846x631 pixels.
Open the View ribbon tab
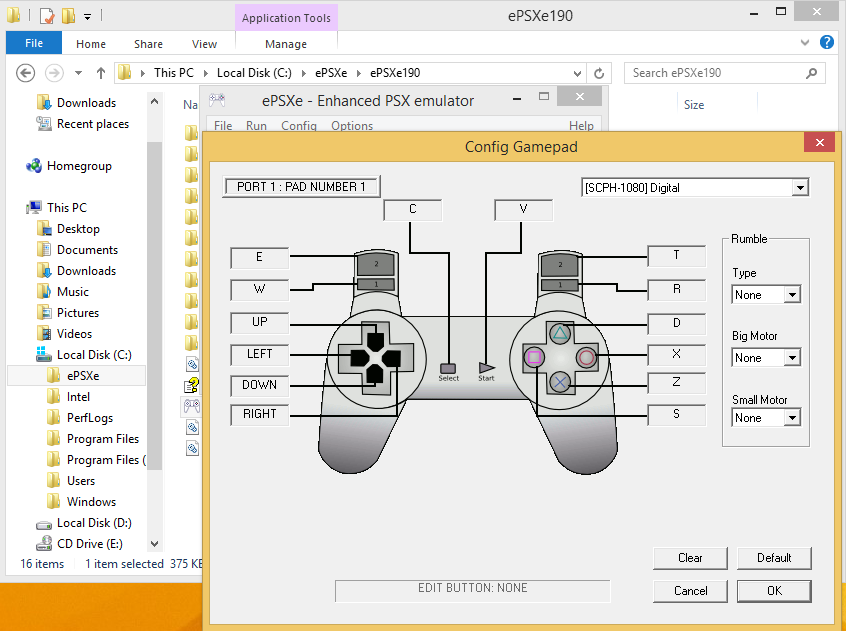pyautogui.click(x=204, y=44)
